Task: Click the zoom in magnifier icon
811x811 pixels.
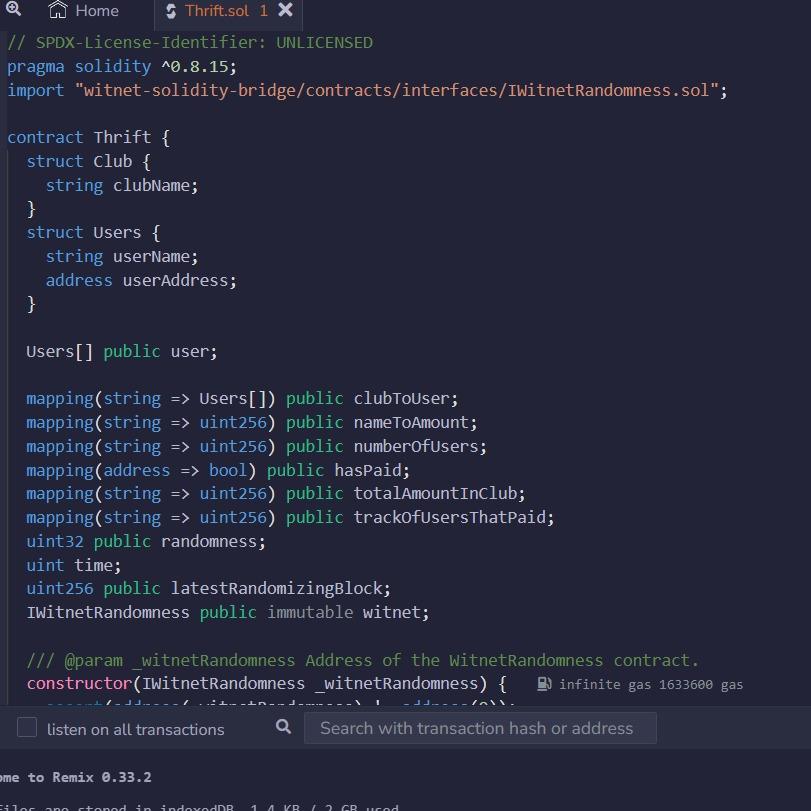Action: pos(13,9)
